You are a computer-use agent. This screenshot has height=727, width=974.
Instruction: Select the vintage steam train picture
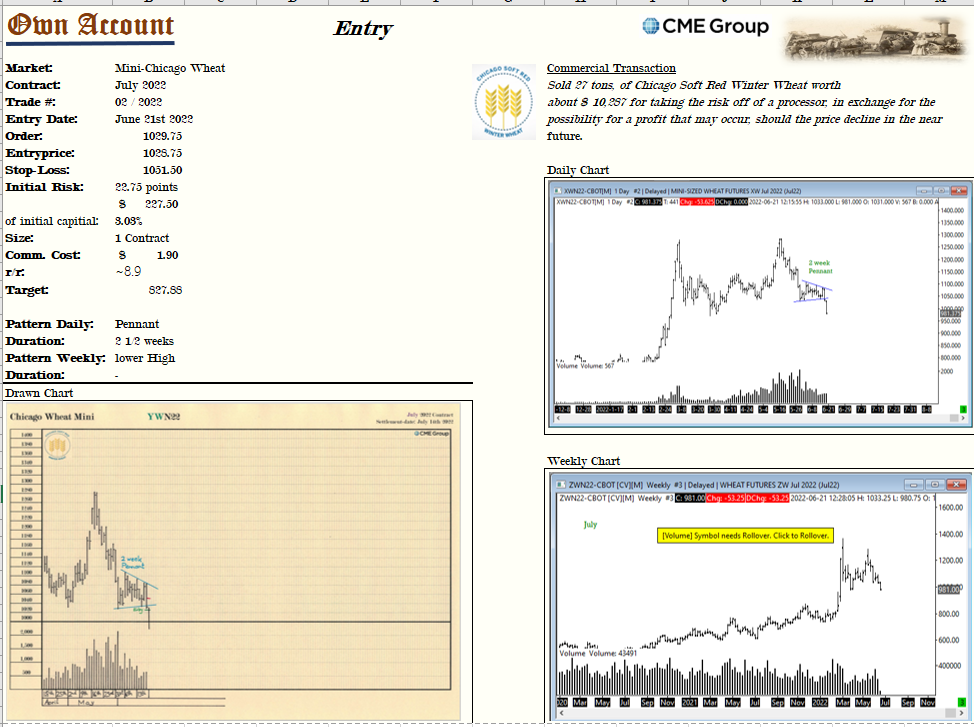coord(876,39)
